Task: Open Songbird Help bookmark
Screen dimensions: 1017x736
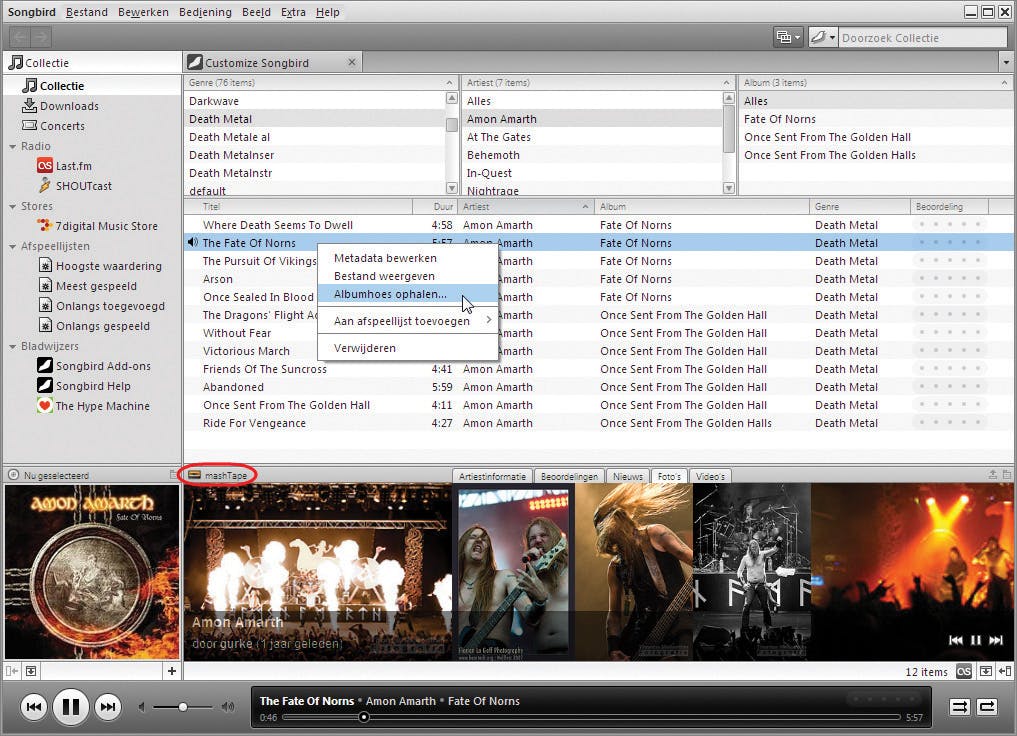Action: click(x=84, y=386)
